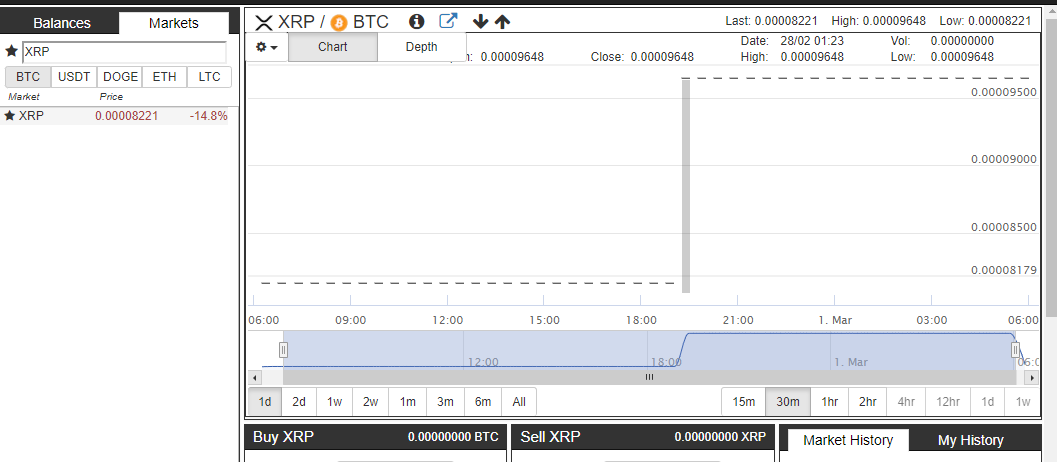Set chart range to 3m

click(445, 402)
